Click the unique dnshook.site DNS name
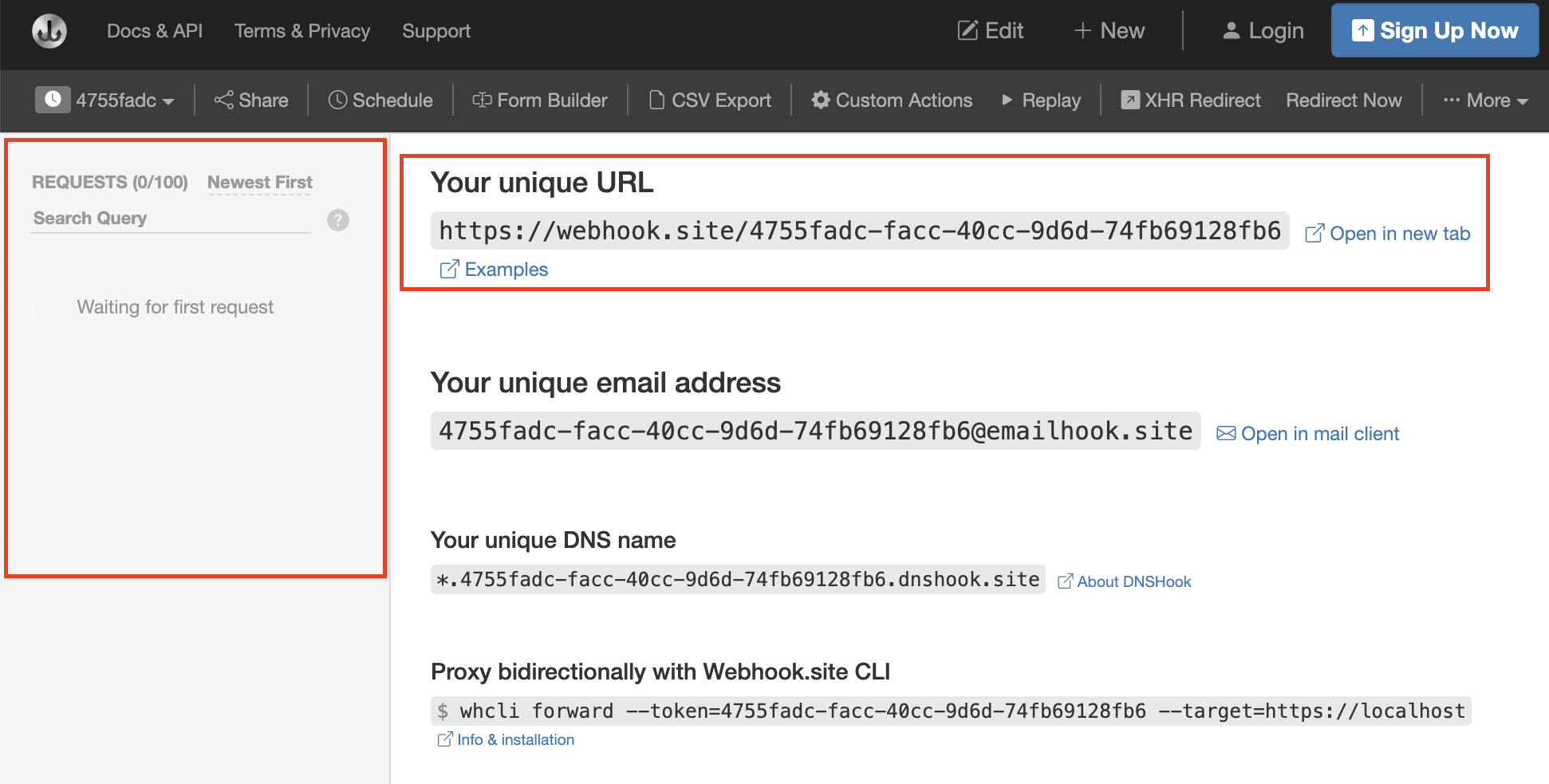 [738, 579]
